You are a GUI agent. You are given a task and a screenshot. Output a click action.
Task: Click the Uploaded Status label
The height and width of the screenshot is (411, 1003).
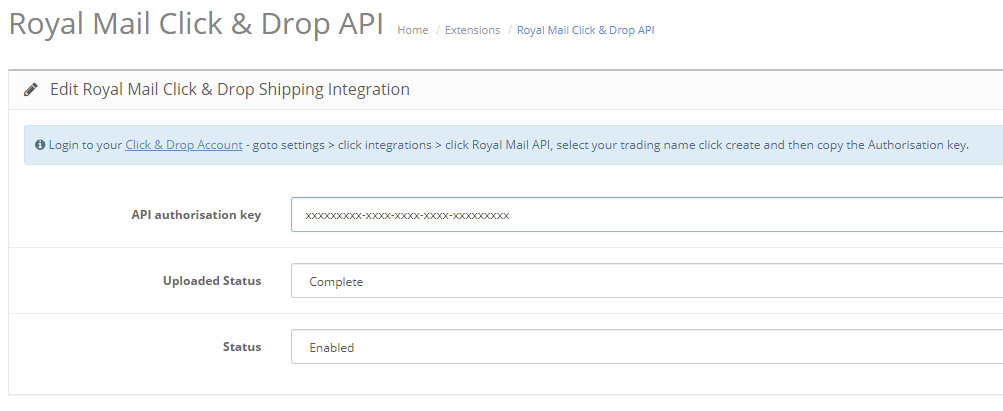click(x=212, y=281)
